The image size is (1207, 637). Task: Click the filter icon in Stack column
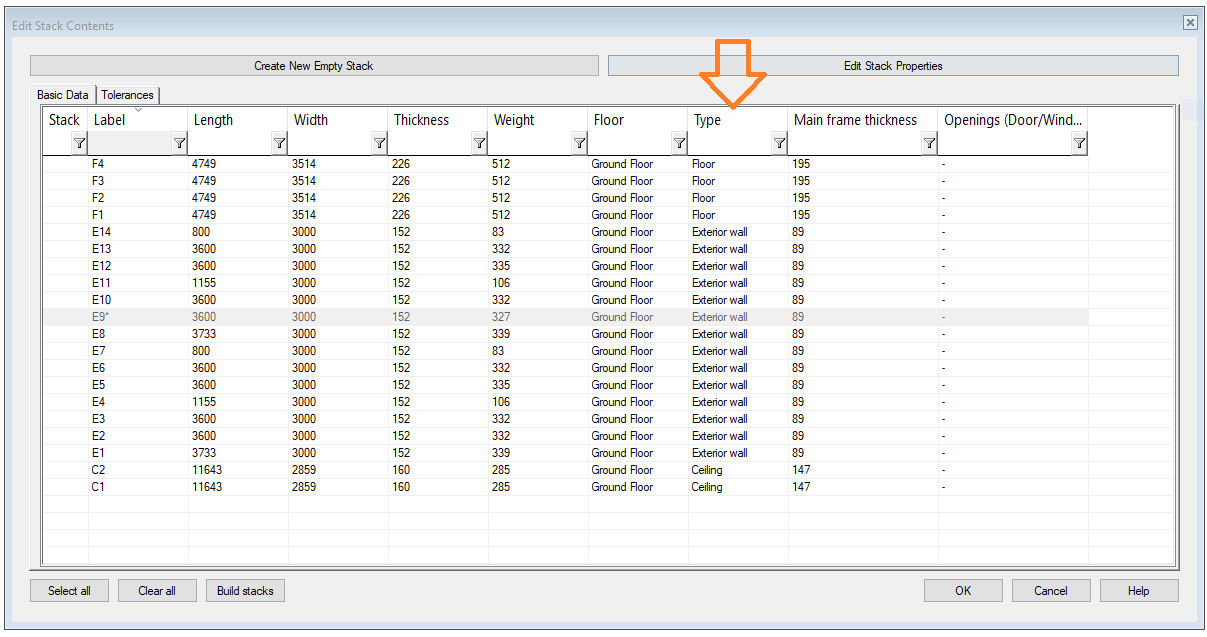(79, 144)
